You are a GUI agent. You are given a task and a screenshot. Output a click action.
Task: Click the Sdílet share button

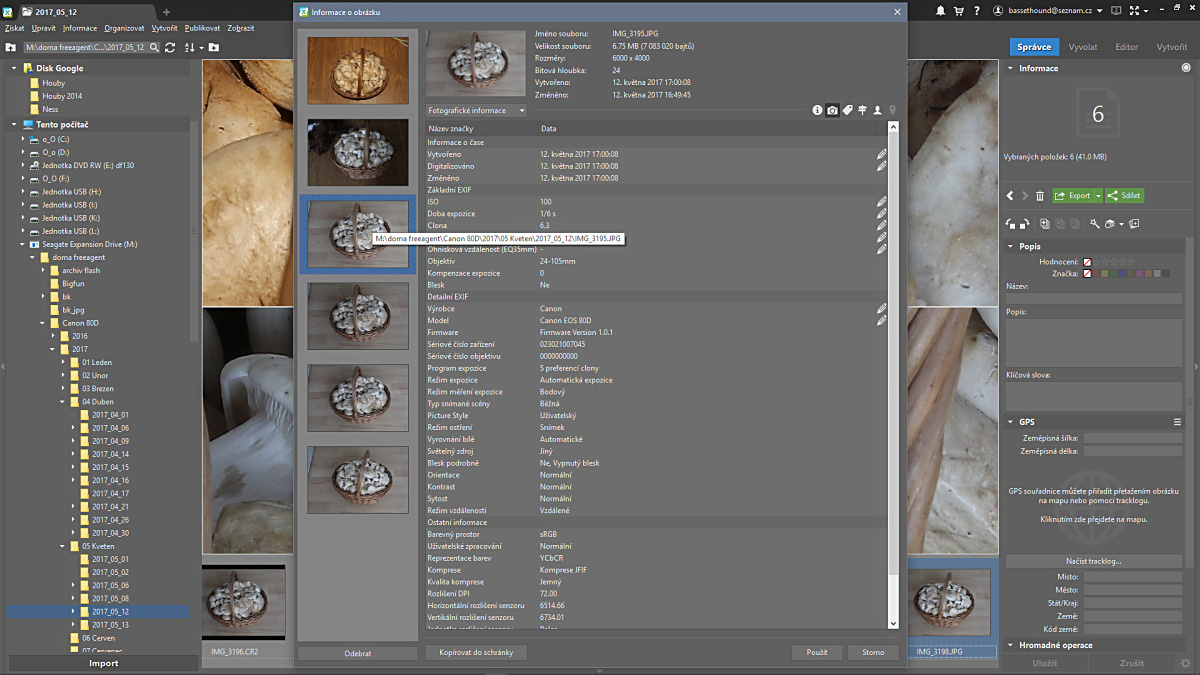click(x=1125, y=196)
